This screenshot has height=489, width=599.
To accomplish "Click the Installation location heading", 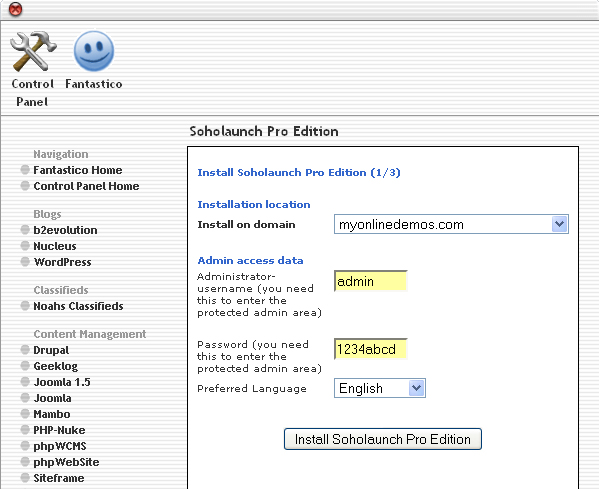I will 254,204.
